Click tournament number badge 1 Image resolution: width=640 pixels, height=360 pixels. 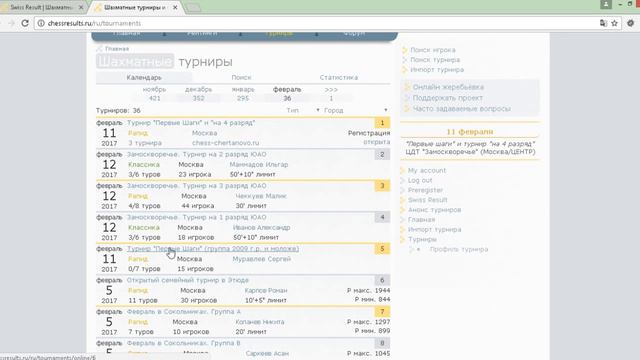point(382,122)
